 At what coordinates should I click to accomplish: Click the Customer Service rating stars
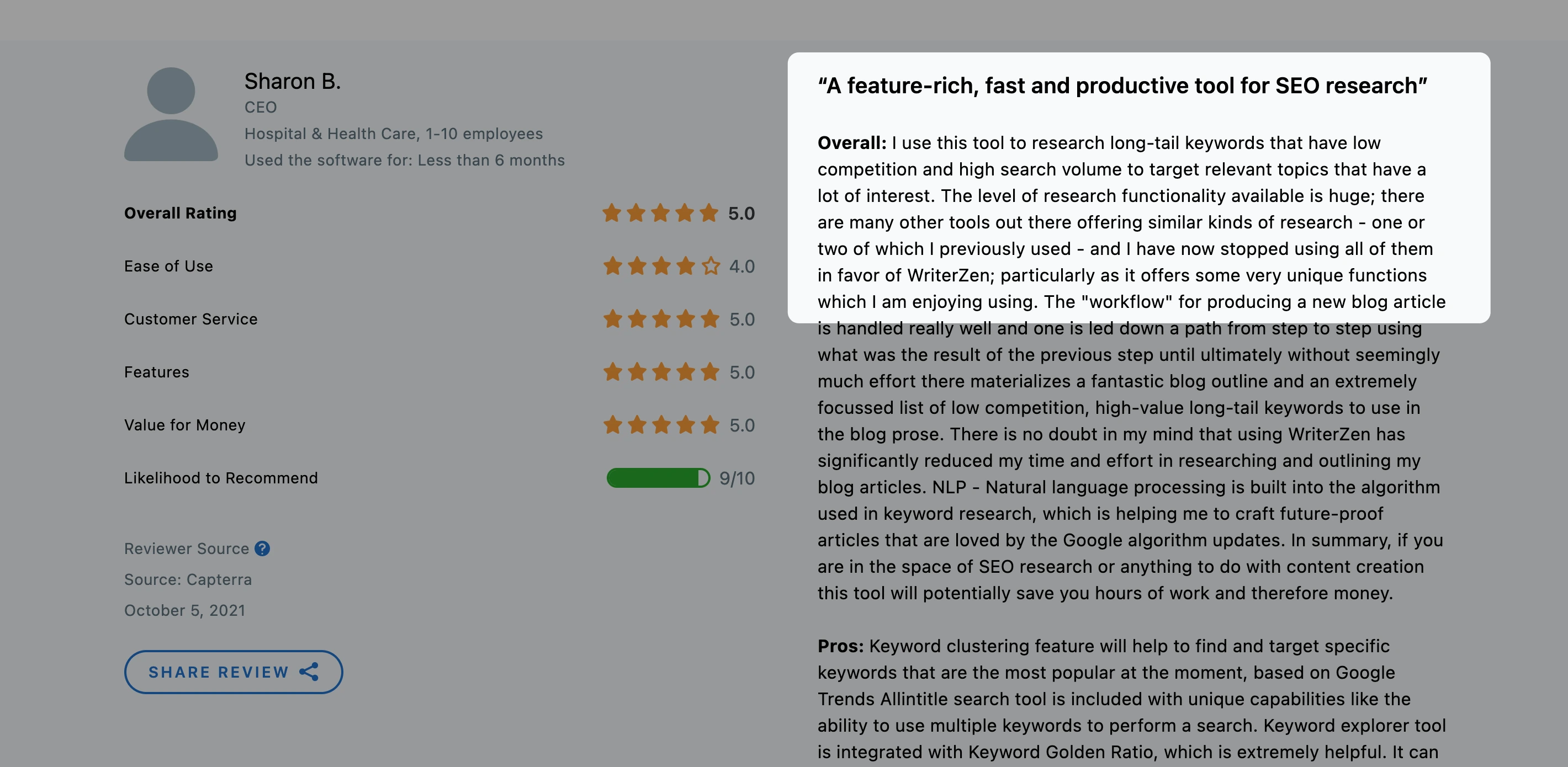(661, 319)
